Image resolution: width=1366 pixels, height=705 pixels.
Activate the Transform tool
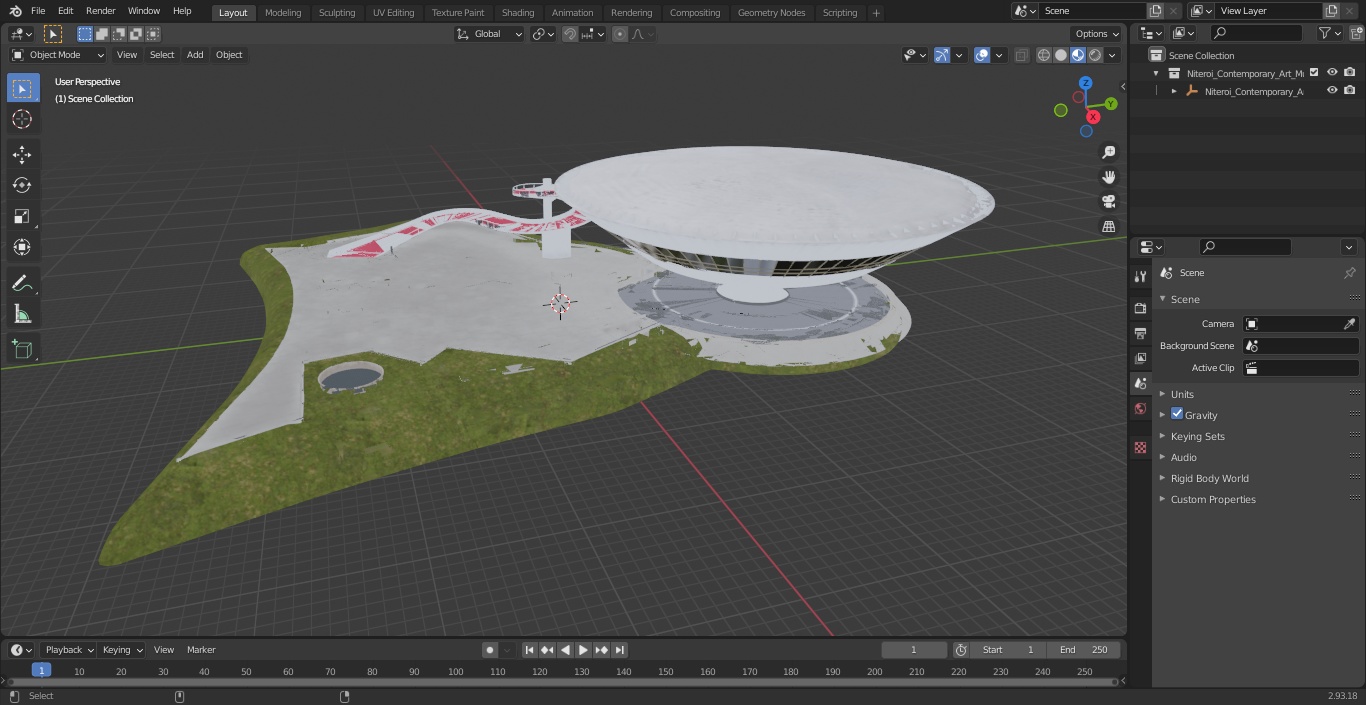coord(22,247)
